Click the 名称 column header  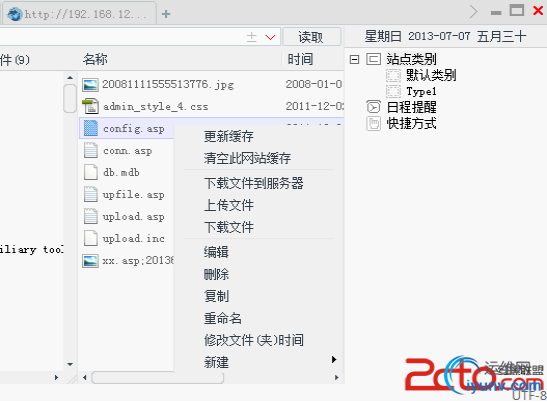95,59
